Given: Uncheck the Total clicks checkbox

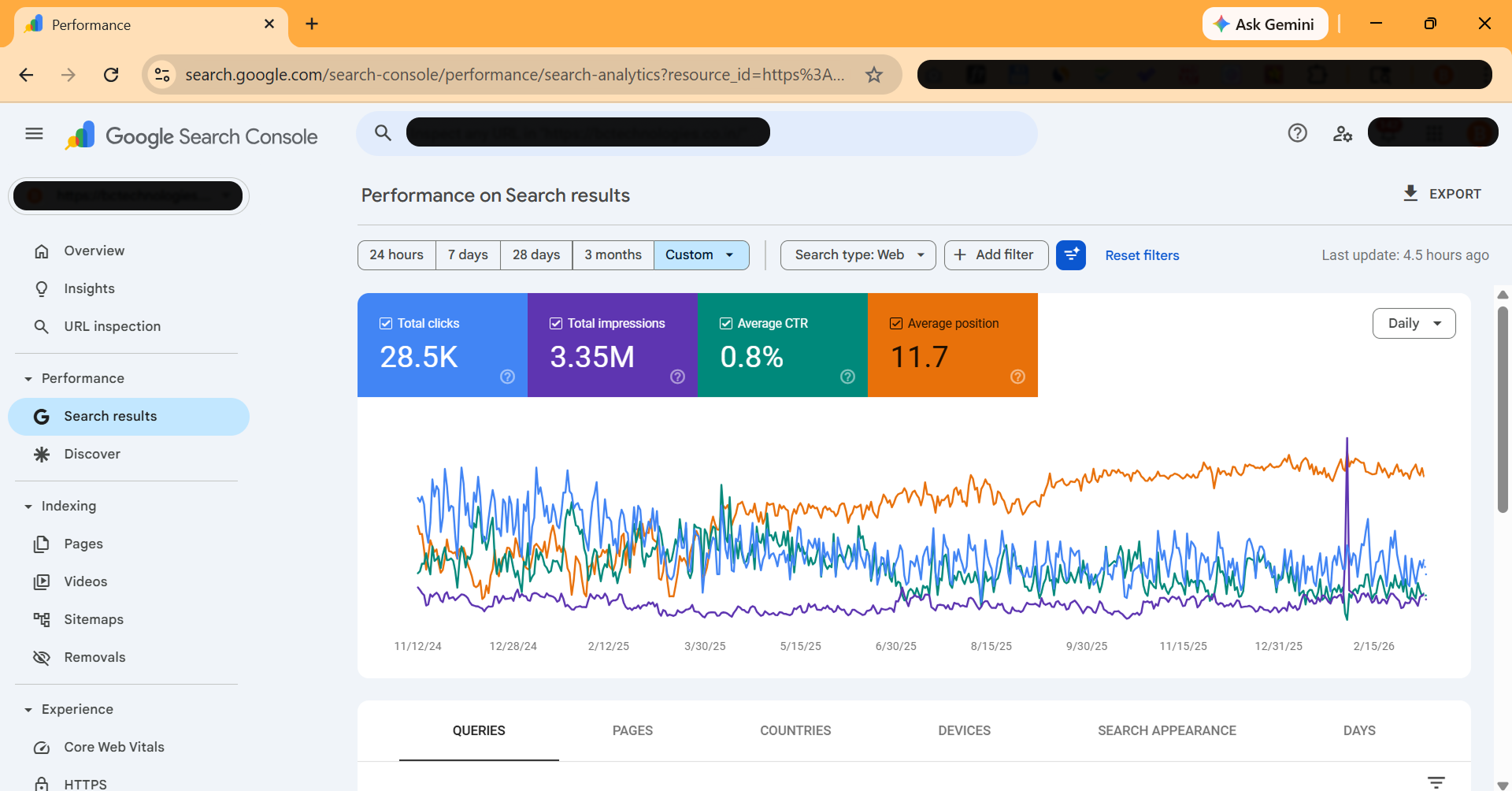Looking at the screenshot, I should pos(386,323).
